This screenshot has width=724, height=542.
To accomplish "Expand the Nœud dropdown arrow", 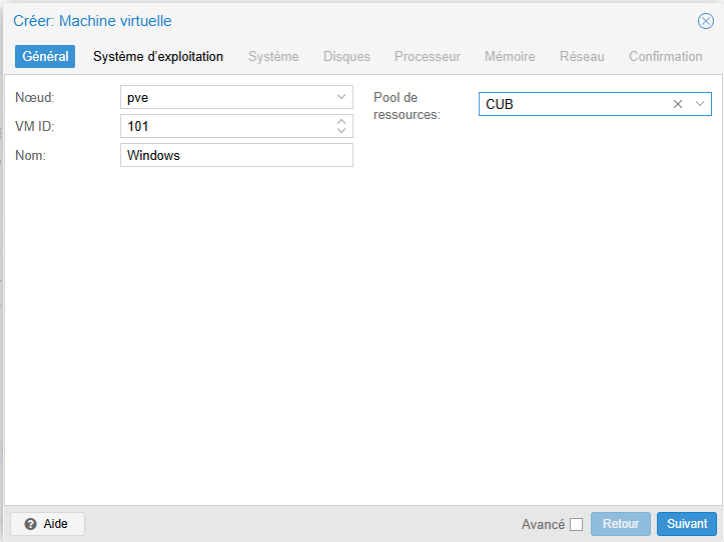I will (x=341, y=97).
